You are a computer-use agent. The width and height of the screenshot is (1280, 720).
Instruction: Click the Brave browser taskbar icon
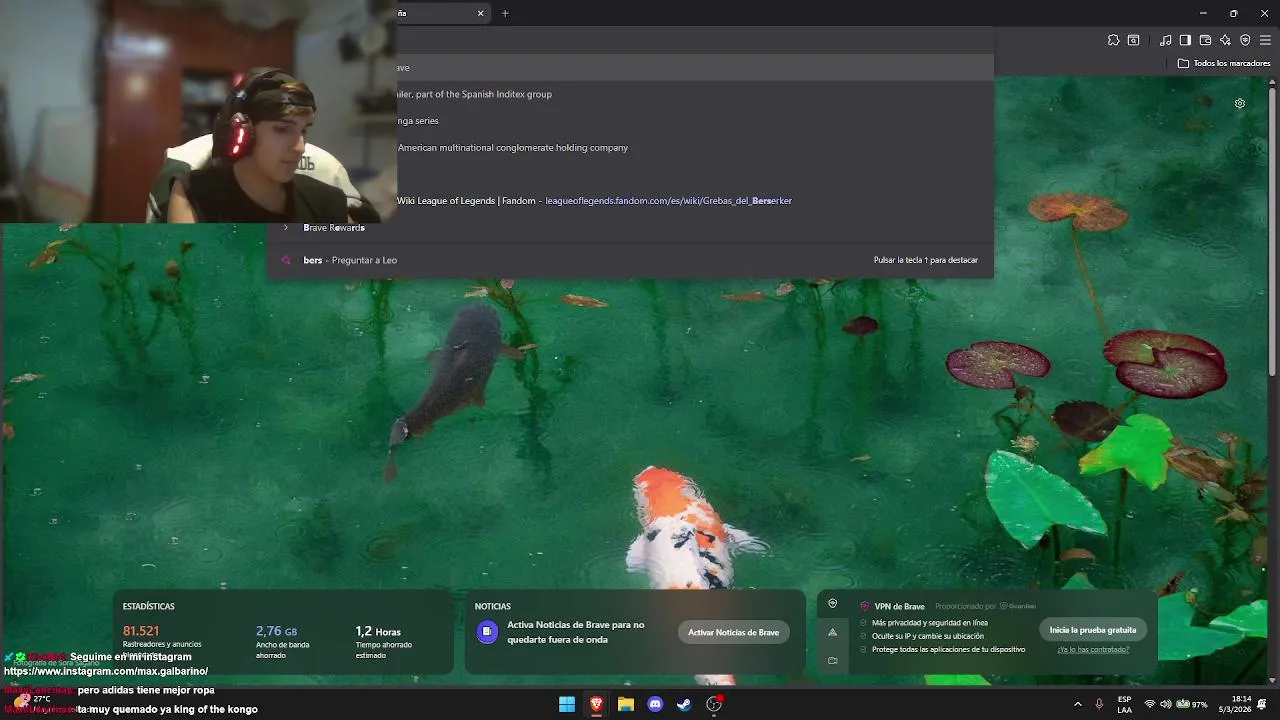596,704
